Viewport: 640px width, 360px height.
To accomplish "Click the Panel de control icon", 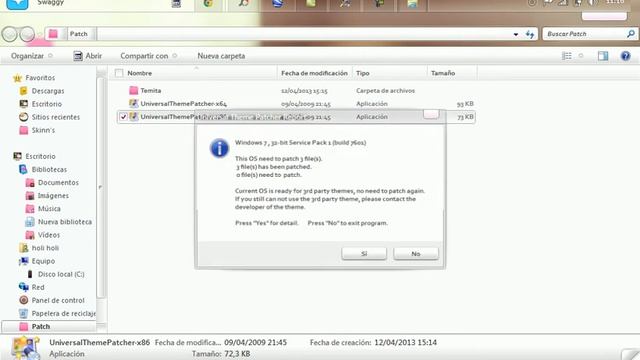I will pyautogui.click(x=24, y=300).
